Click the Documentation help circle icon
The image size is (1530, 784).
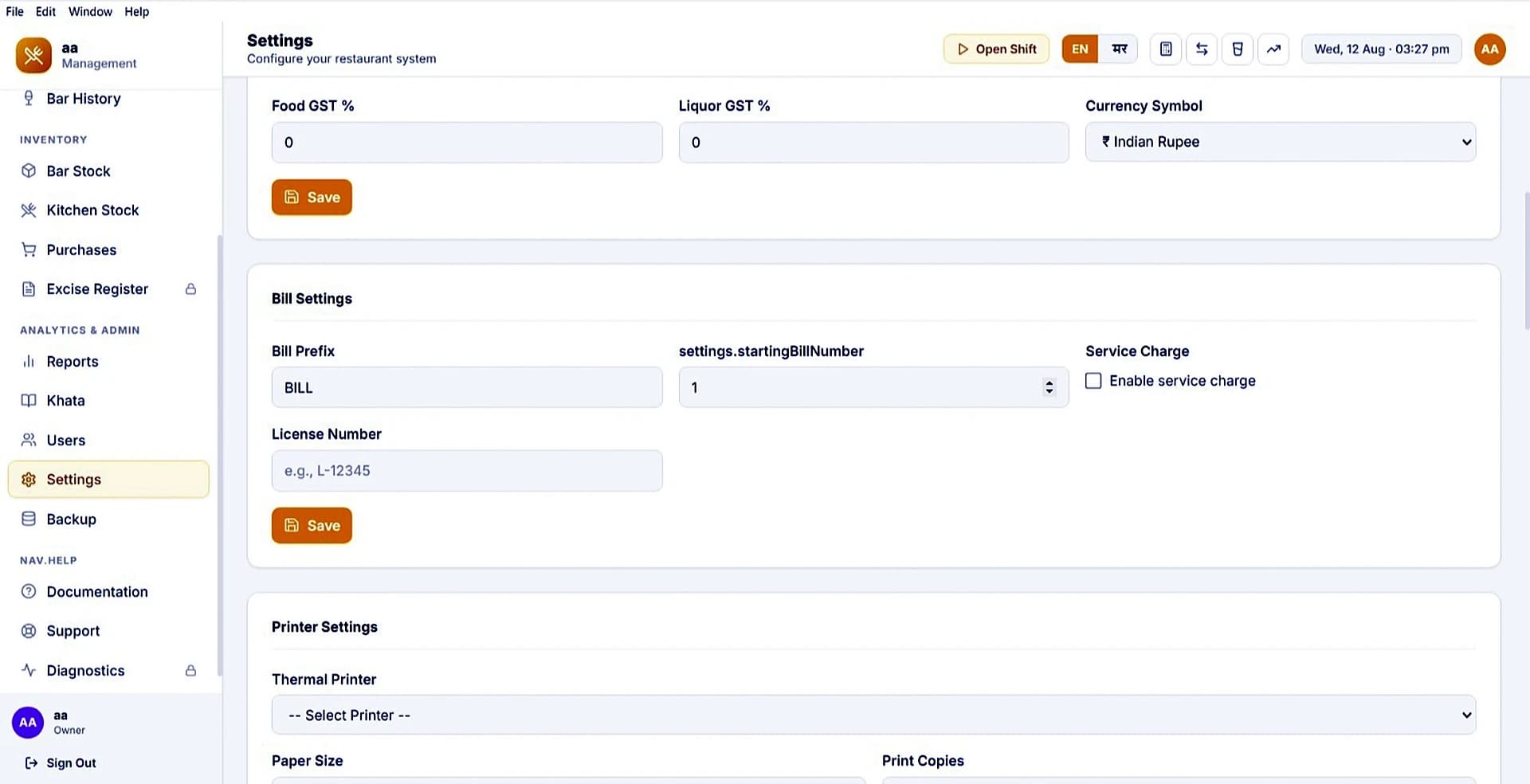tap(29, 591)
